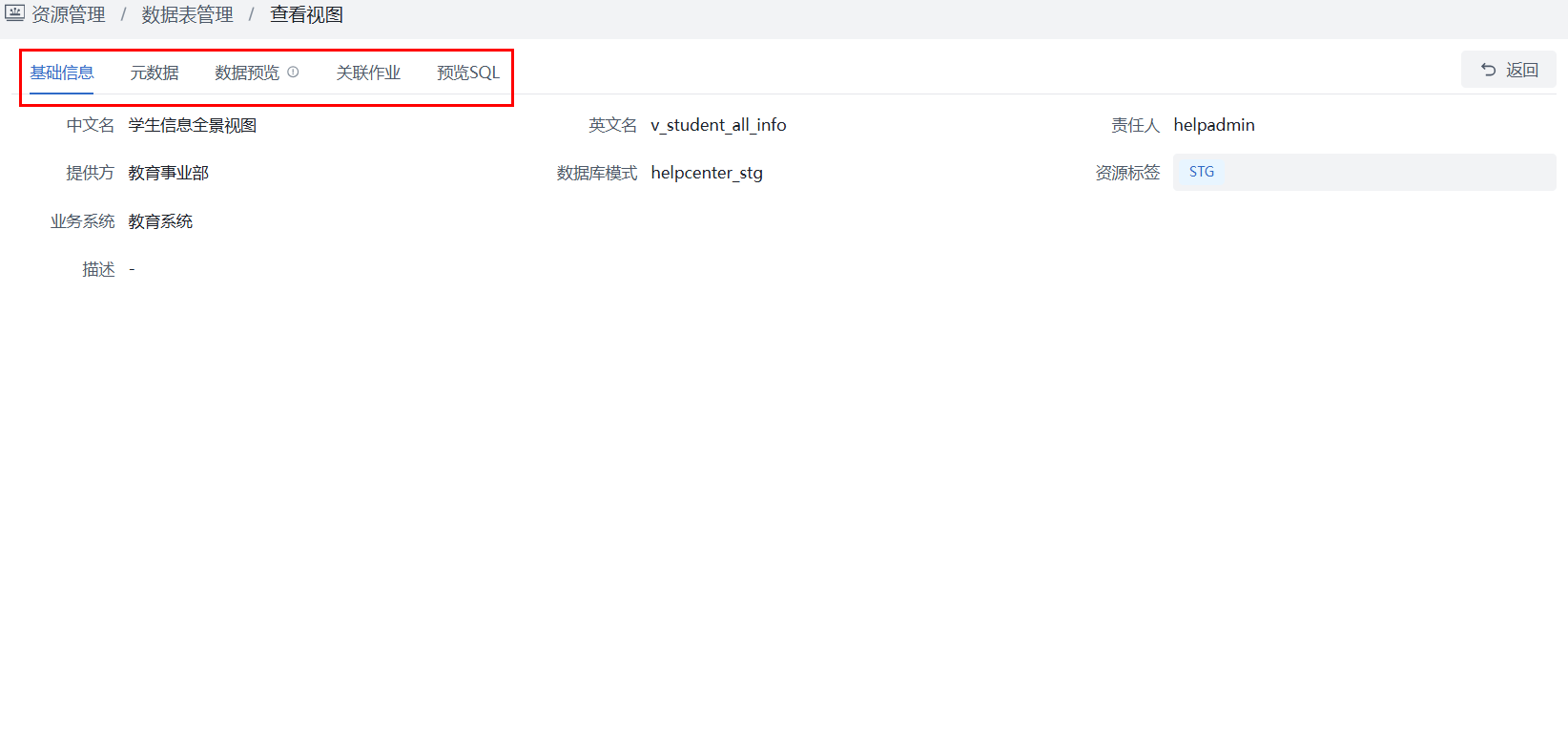This screenshot has width=1568, height=730.
Task: Click the 业务系统 label
Action: [83, 221]
